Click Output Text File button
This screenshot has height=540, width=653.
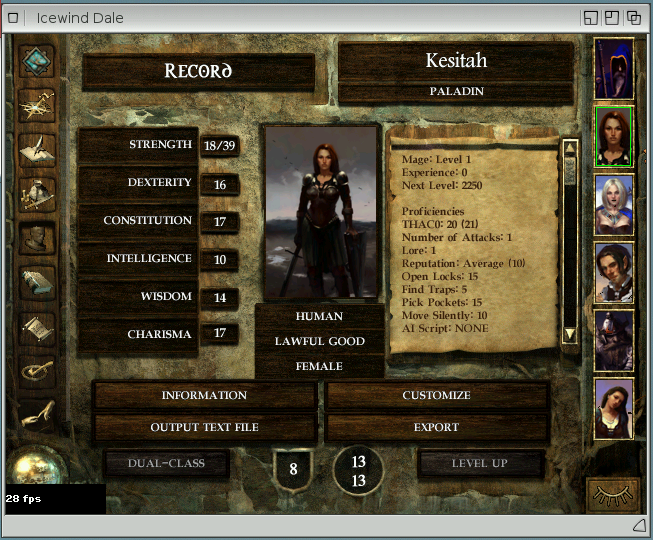point(204,428)
